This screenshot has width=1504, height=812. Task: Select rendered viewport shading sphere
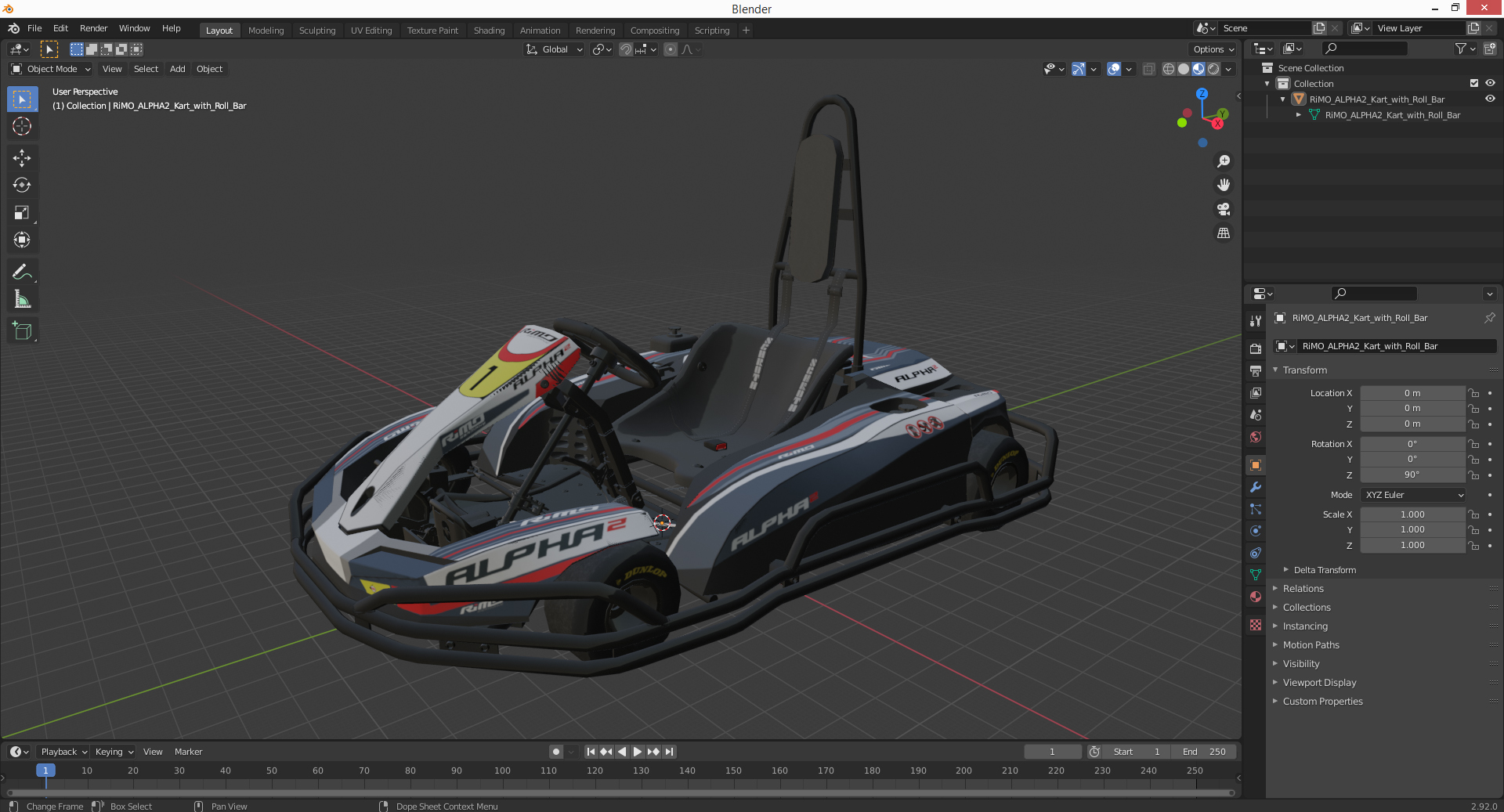pos(1213,69)
